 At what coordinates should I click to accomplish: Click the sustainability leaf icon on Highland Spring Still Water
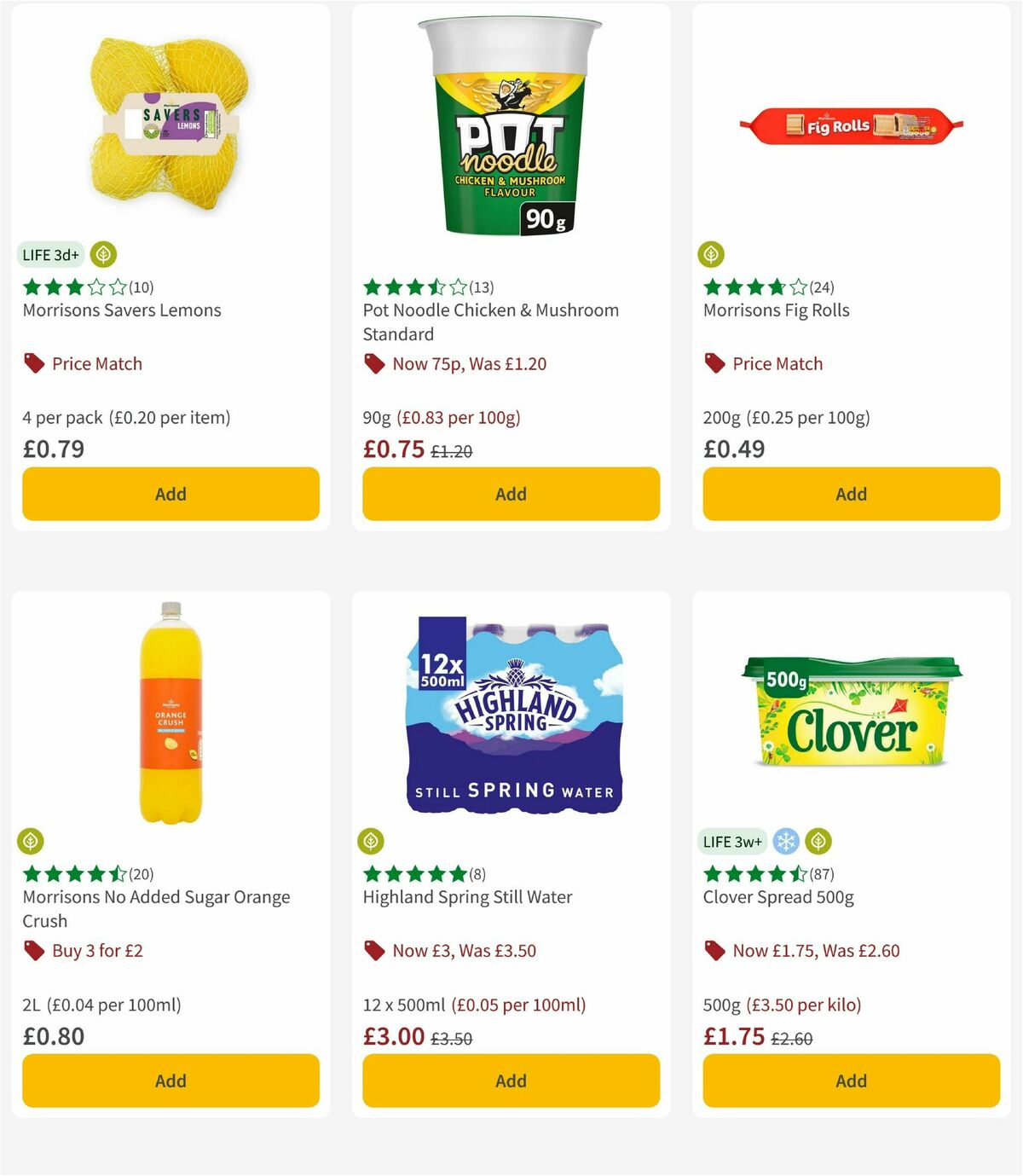372,840
